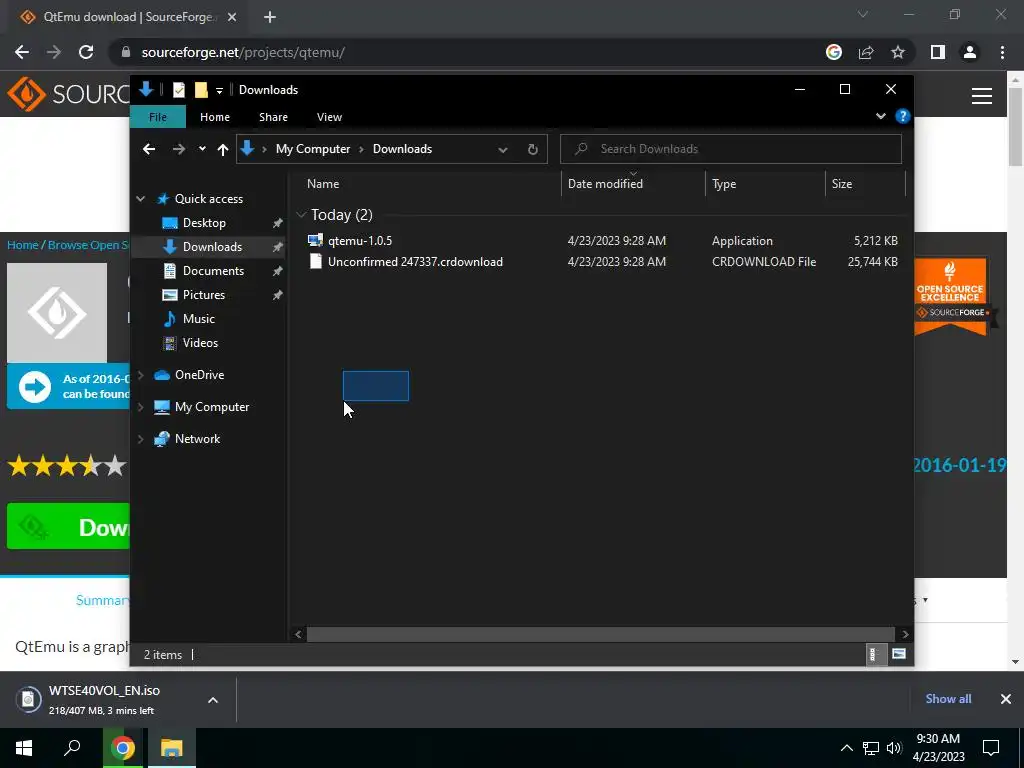
Task: Close the Chrome downloads bar
Action: (1006, 699)
